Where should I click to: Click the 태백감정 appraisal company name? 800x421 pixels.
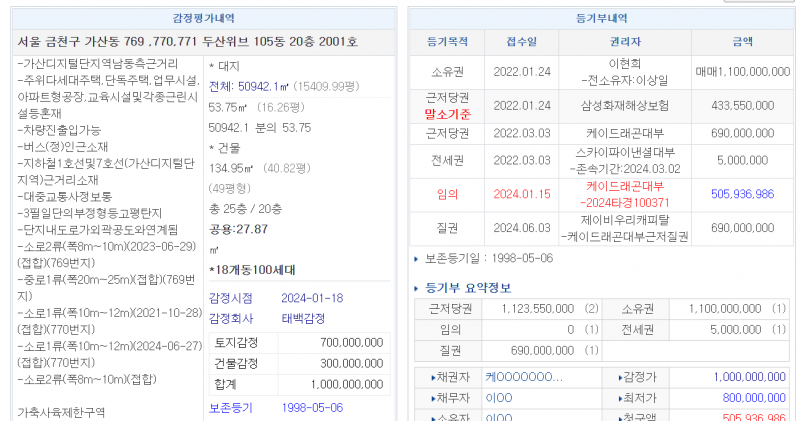[x=303, y=318]
